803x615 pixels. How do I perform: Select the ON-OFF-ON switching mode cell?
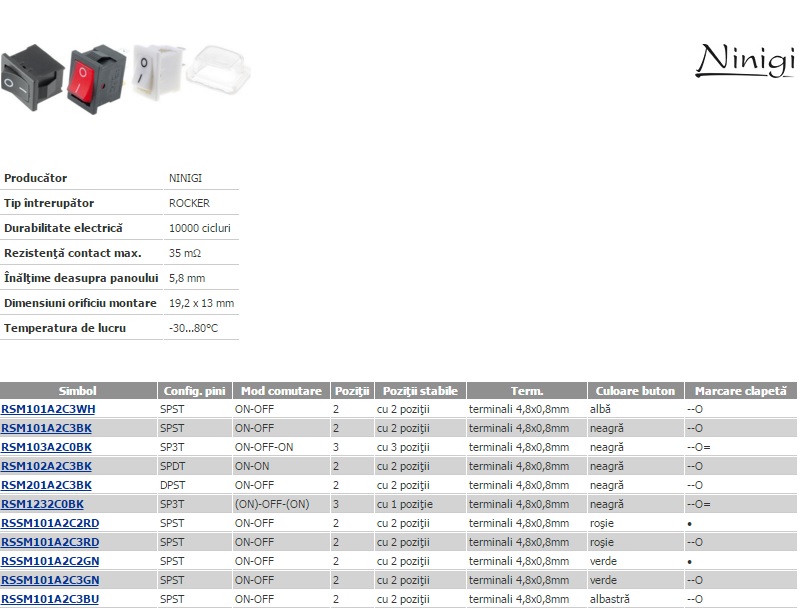coord(264,447)
